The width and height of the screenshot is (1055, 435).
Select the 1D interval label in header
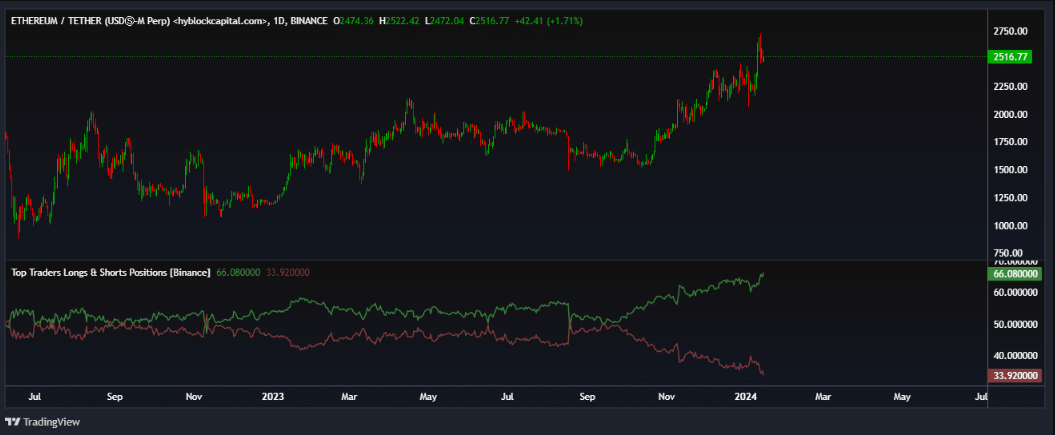coord(275,20)
